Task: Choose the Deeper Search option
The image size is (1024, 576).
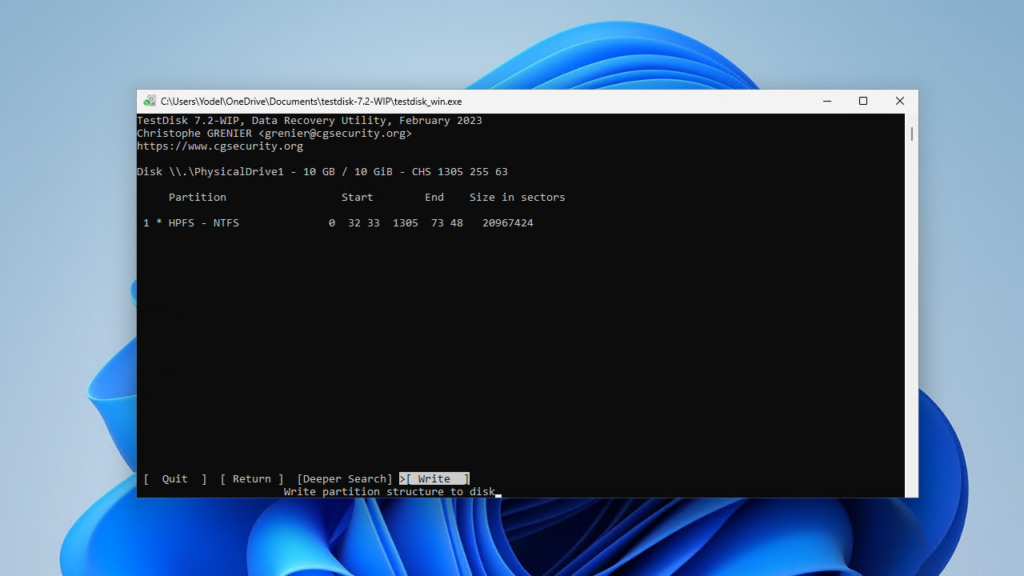Action: tap(343, 478)
